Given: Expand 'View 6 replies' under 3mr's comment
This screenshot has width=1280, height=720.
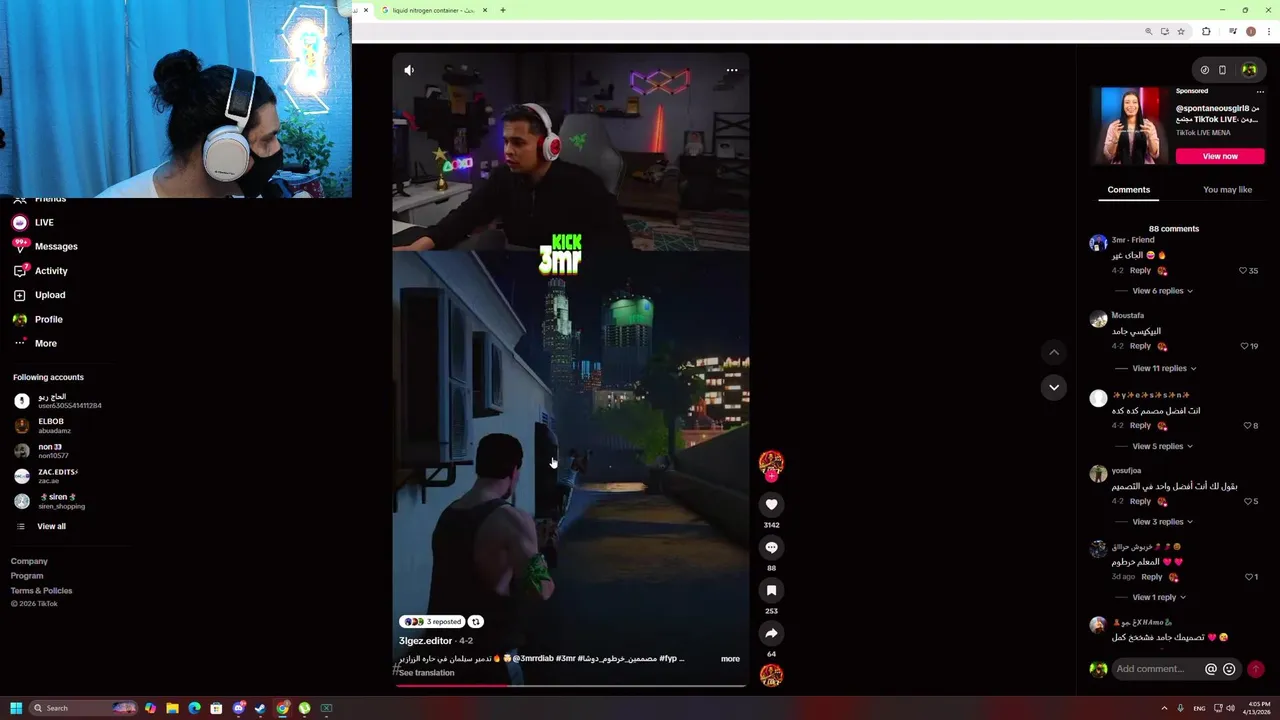Looking at the screenshot, I should pos(1162,291).
